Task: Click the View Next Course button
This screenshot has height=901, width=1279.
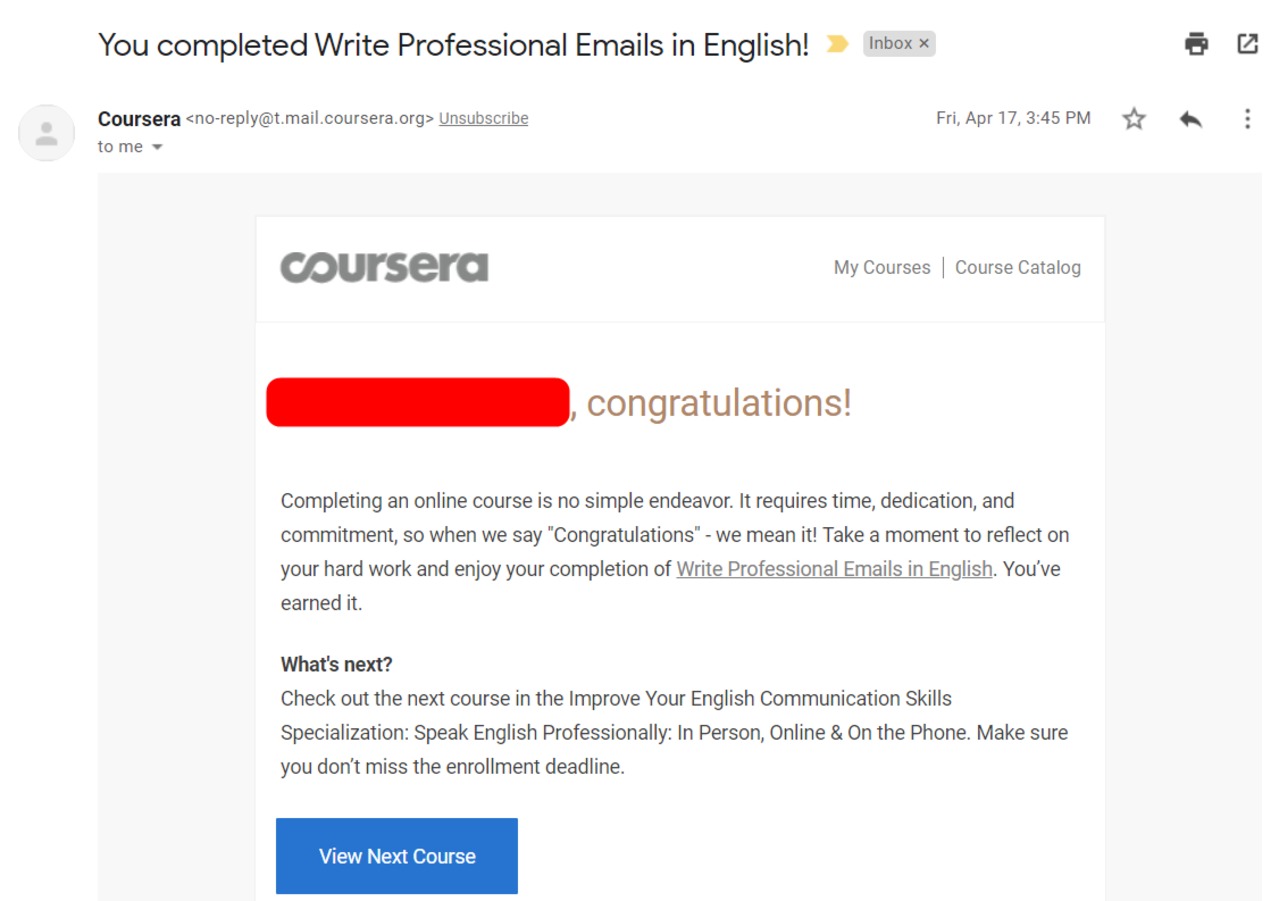Action: tap(397, 856)
